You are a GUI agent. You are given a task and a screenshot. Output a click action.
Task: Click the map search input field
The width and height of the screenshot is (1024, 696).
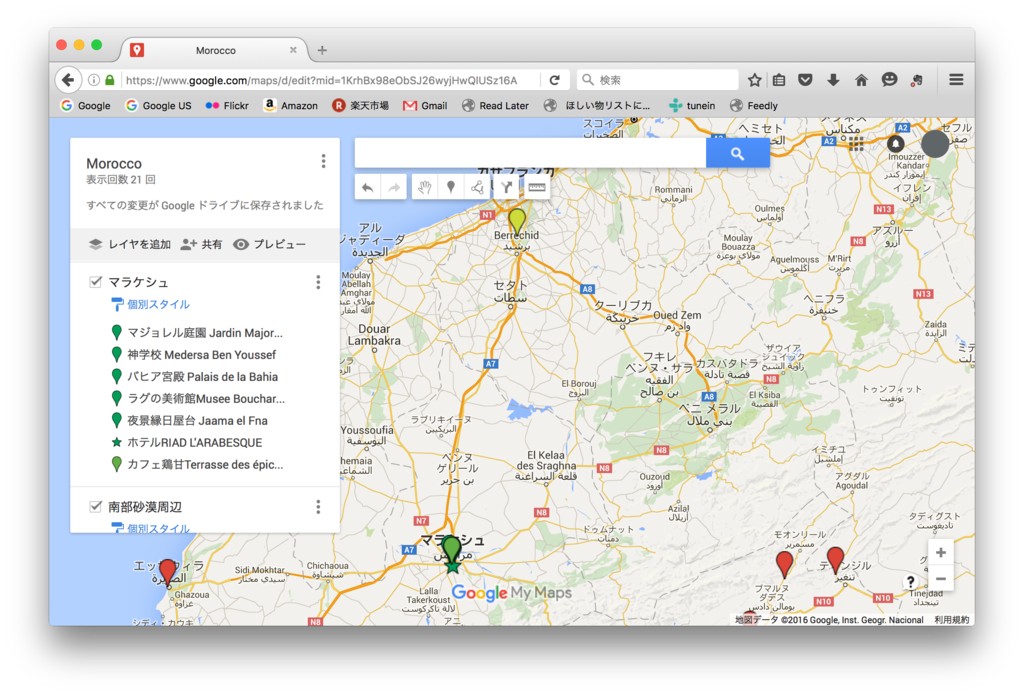(530, 153)
